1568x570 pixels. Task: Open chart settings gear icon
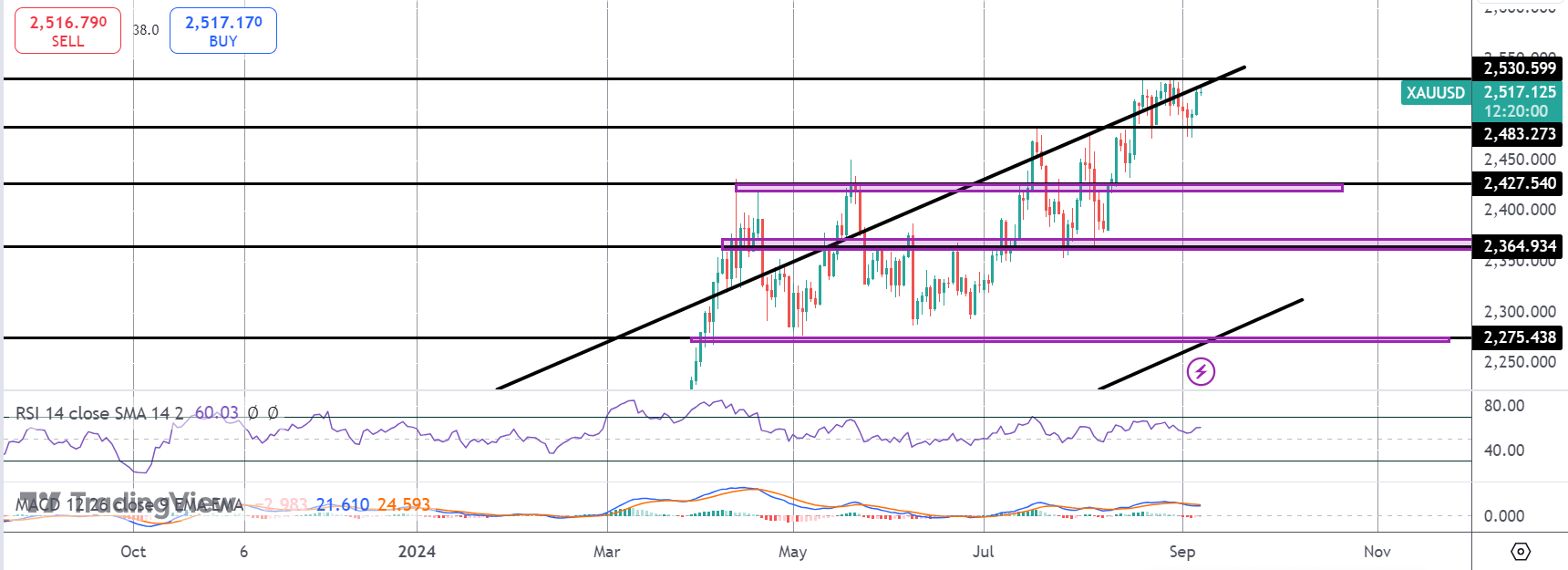tap(1521, 552)
